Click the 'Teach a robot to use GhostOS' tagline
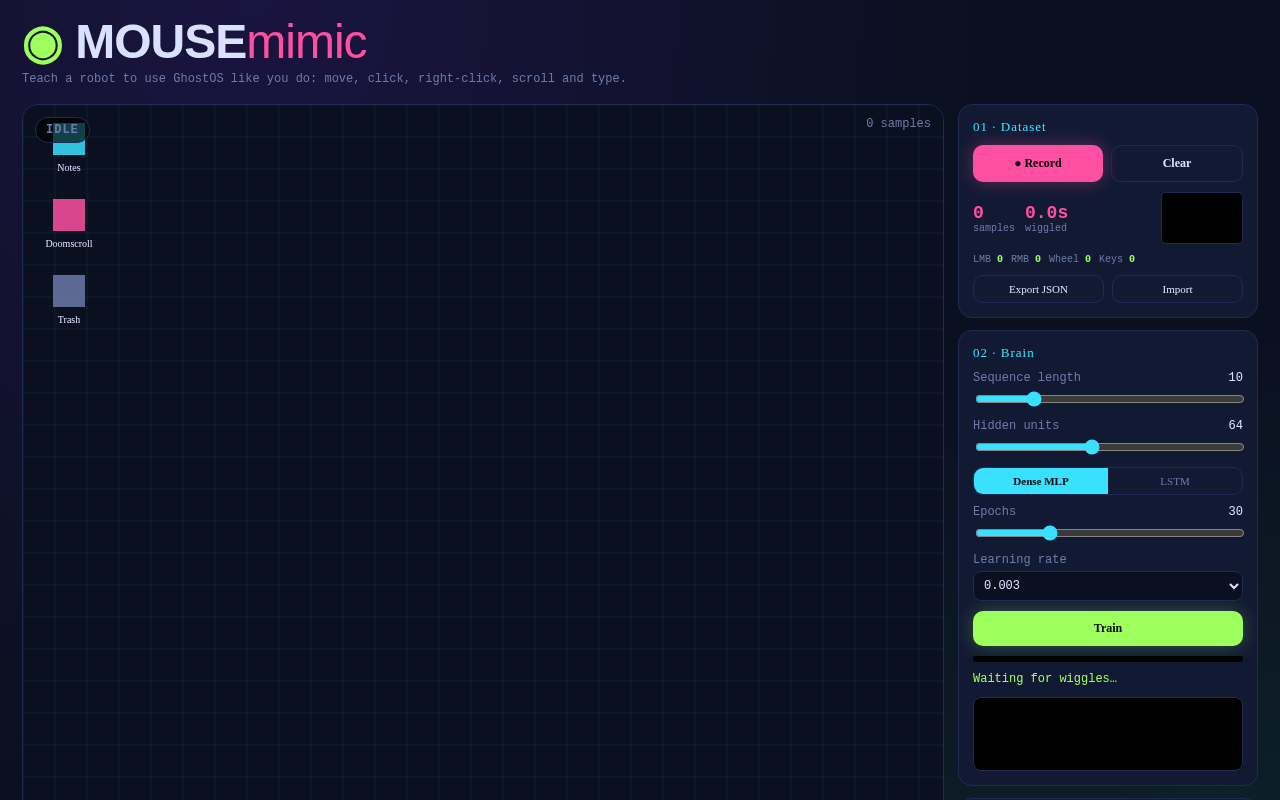 (x=325, y=79)
